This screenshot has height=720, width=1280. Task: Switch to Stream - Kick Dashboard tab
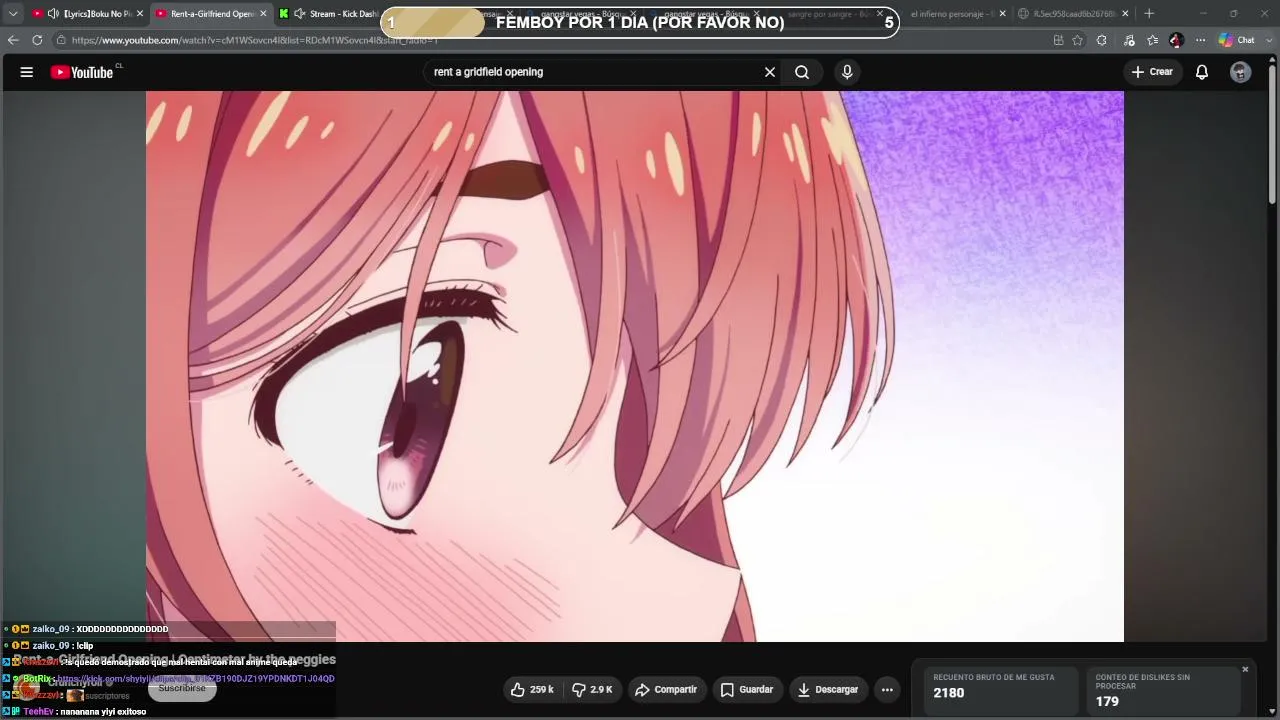click(x=332, y=14)
